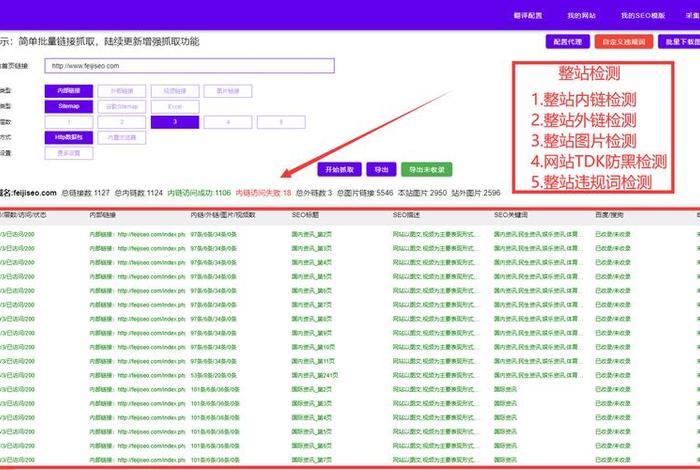Click the red 自定义违规词 button
The width and height of the screenshot is (700, 470).
pyautogui.click(x=624, y=42)
